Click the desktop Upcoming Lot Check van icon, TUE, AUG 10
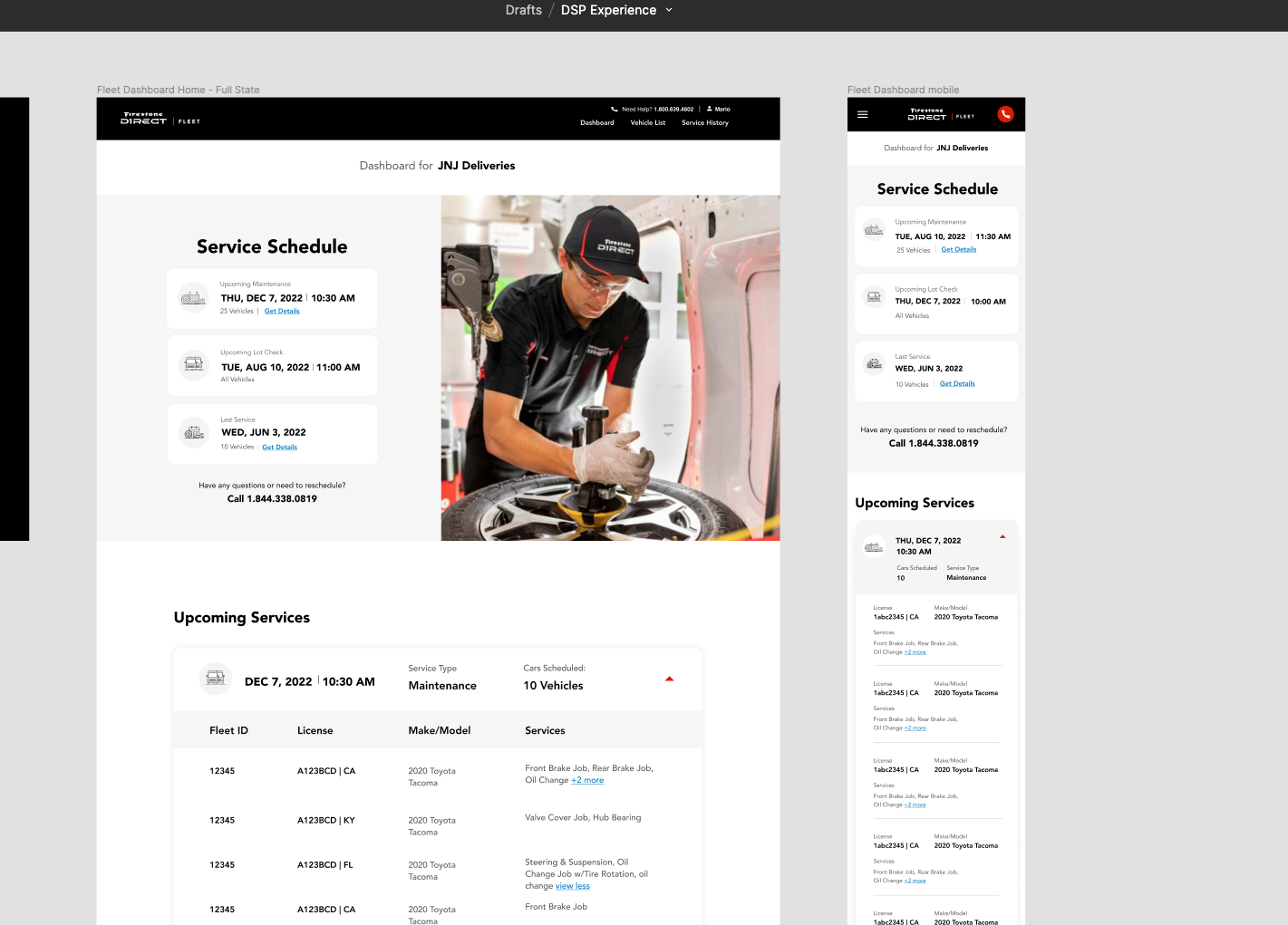Screen dimensions: 1288x925 (x=194, y=365)
